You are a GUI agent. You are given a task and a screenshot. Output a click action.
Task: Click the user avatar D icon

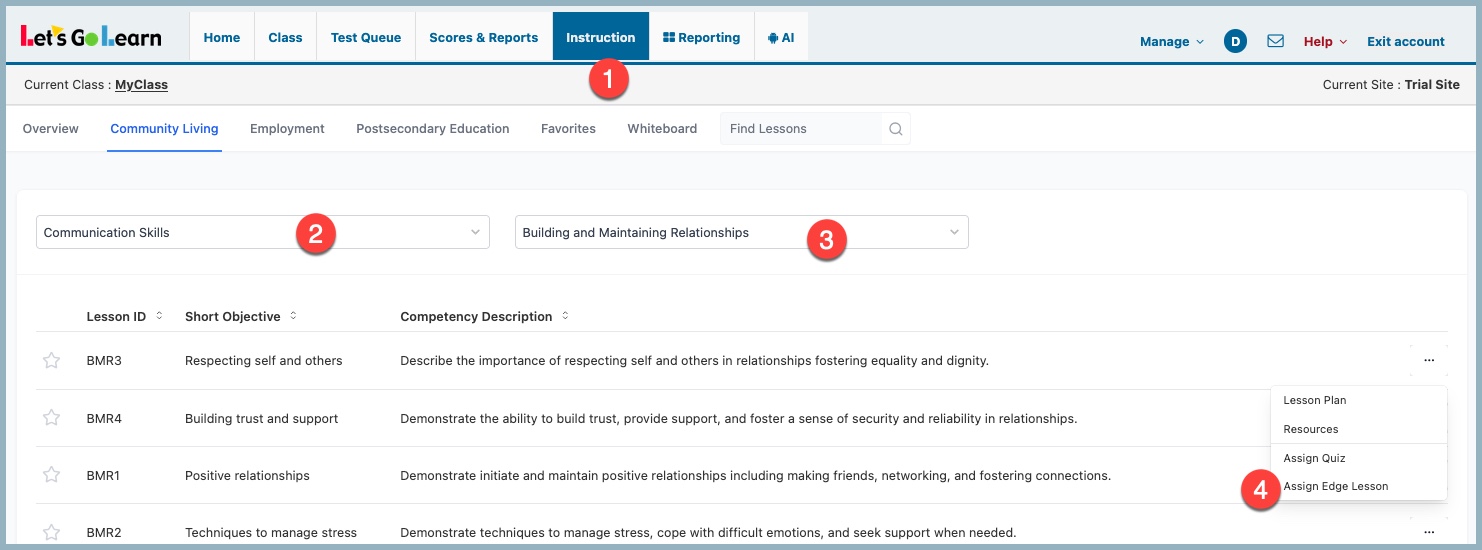pos(1235,41)
